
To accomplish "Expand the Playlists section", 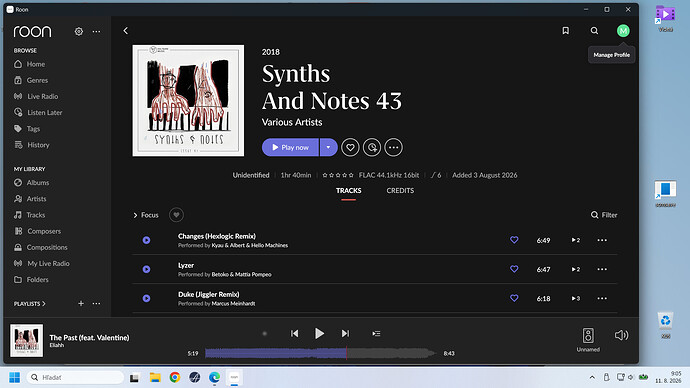I will (29, 304).
